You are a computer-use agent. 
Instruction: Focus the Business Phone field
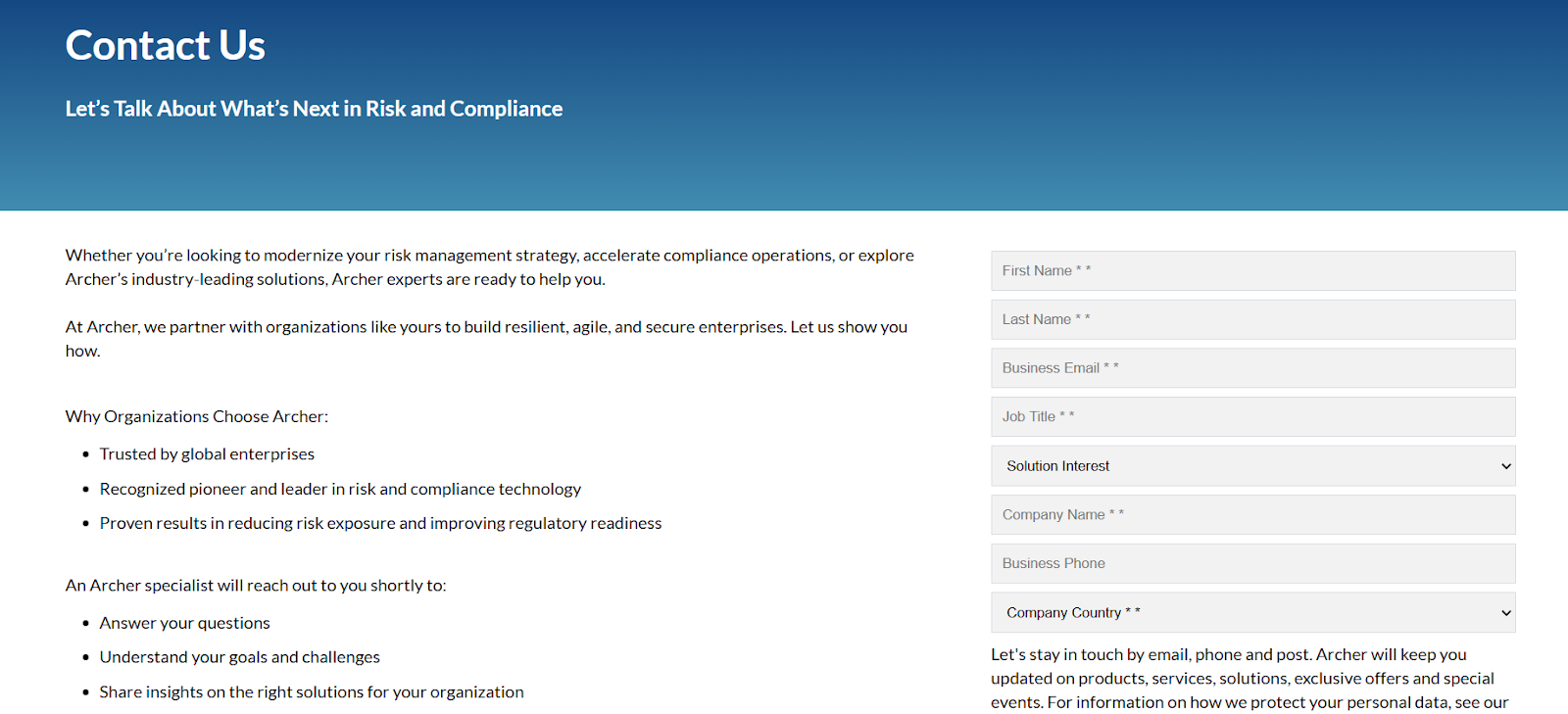[x=1252, y=563]
